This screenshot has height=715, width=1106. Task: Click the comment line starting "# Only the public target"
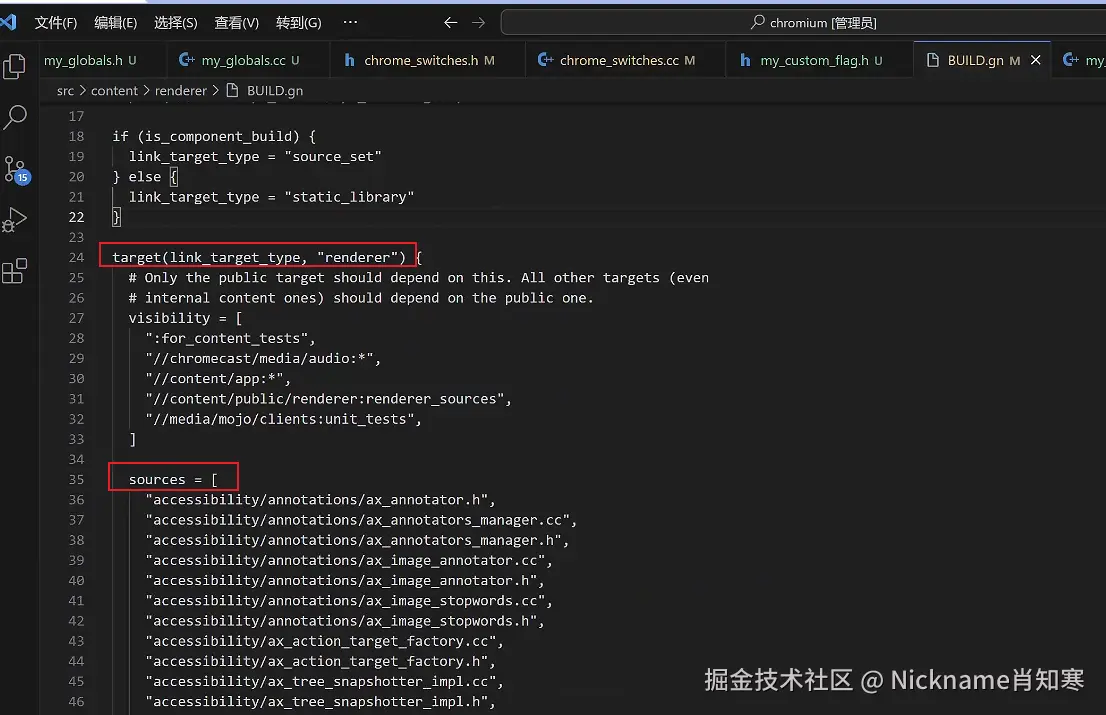pyautogui.click(x=419, y=278)
